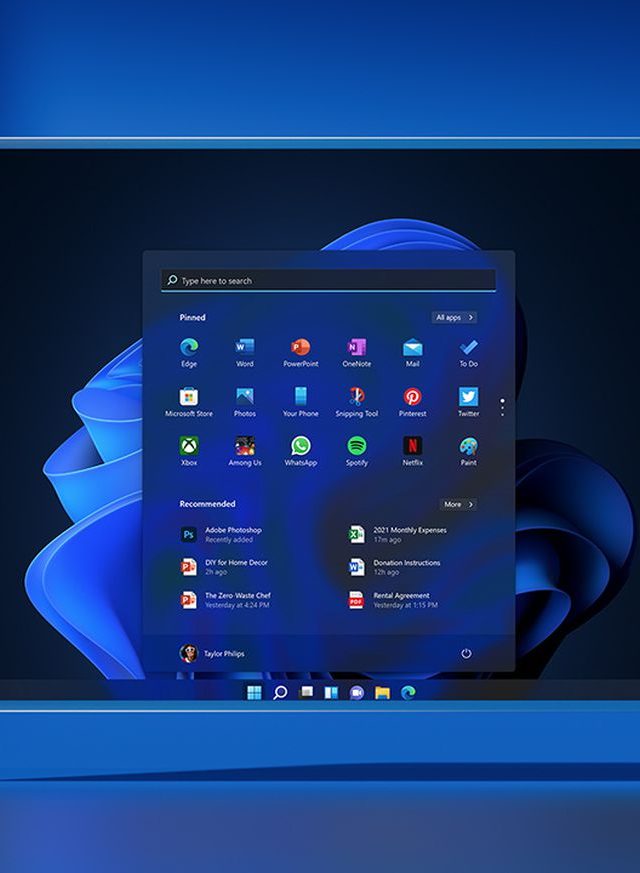Image resolution: width=640 pixels, height=873 pixels.
Task: Open WhatsApp pinned app
Action: (300, 447)
